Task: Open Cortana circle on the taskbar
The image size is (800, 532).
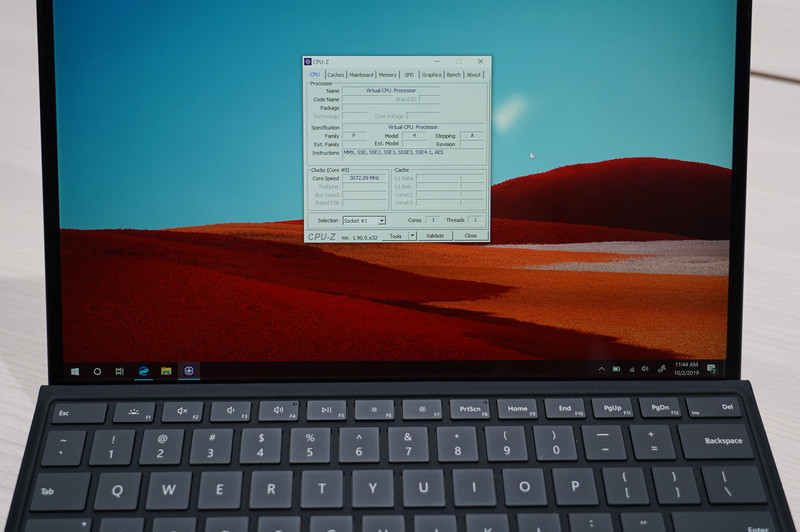Action: 97,371
